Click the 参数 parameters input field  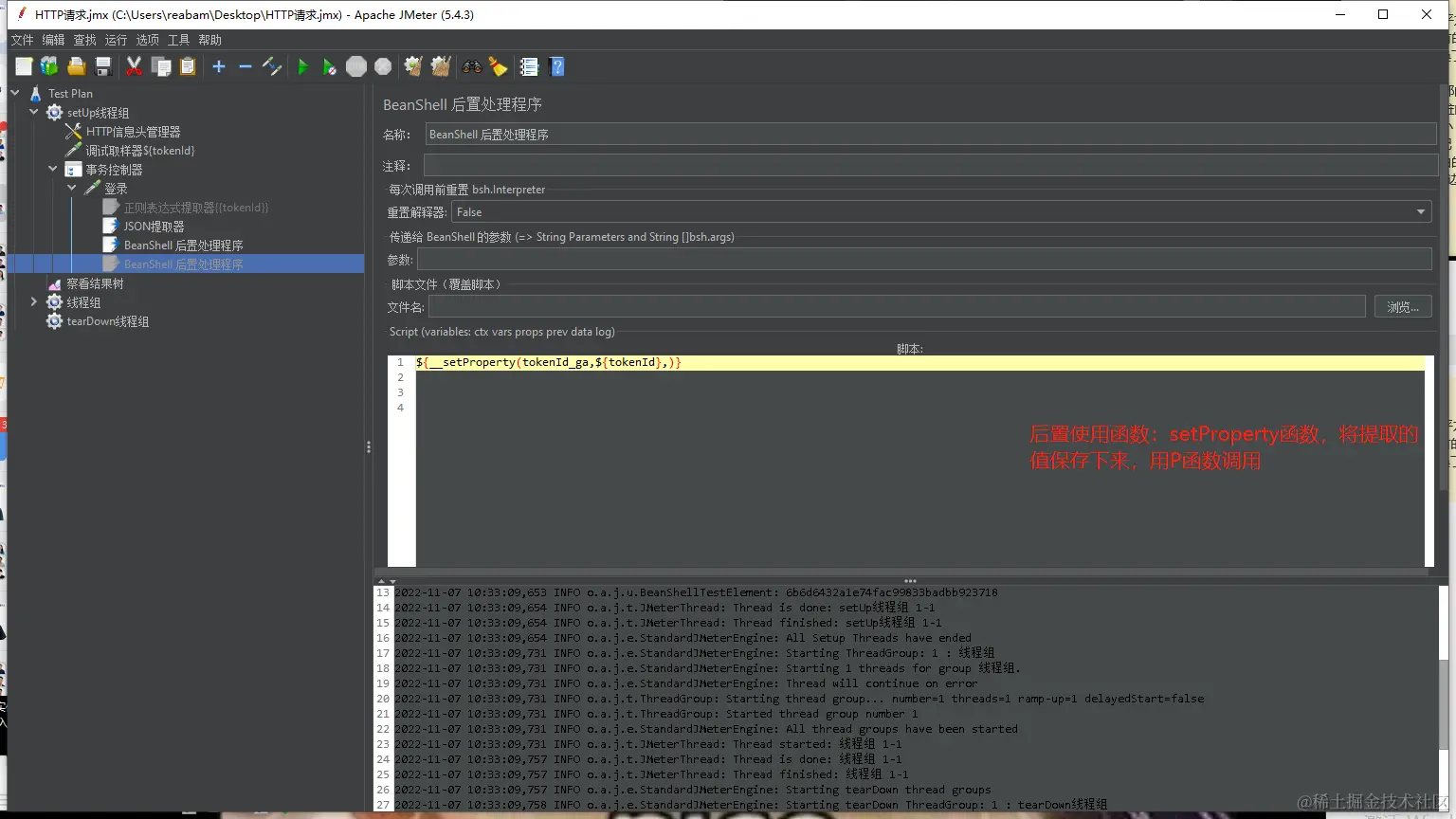[924, 260]
